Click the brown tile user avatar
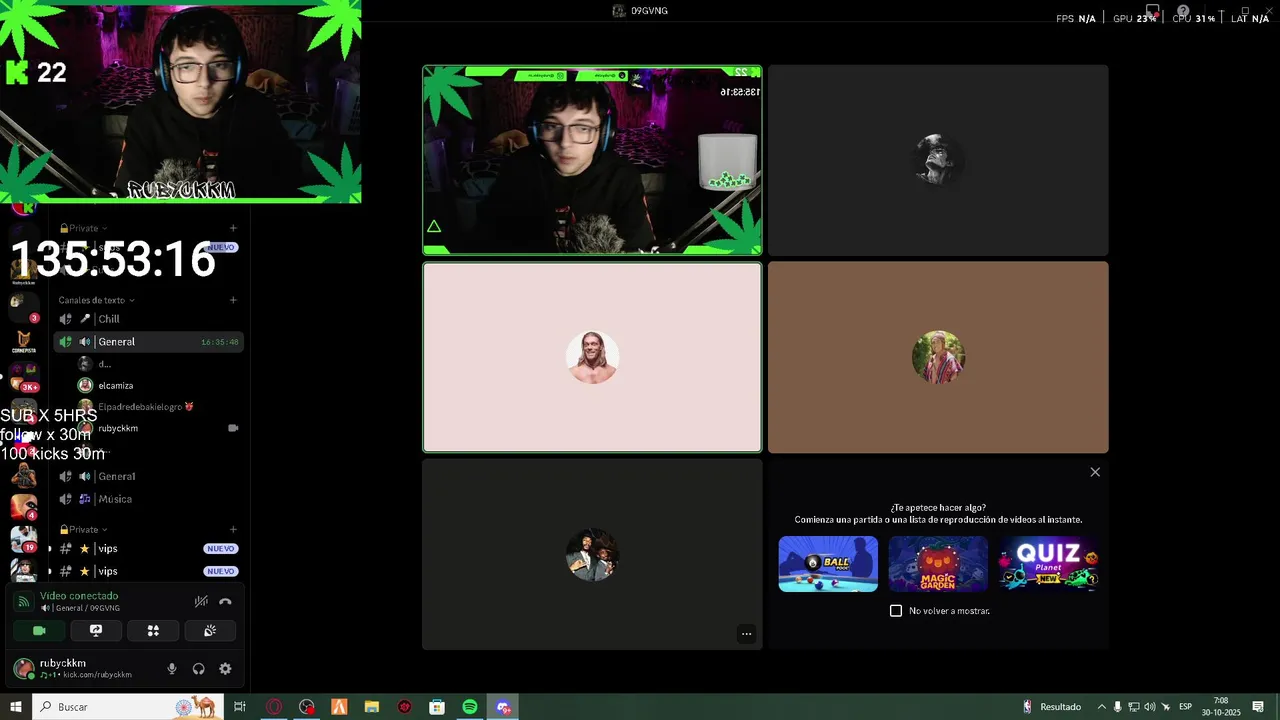1280x720 pixels. tap(938, 357)
